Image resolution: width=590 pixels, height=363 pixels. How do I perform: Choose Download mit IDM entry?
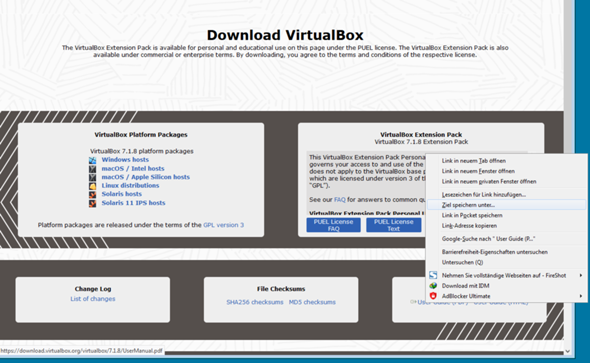click(x=507, y=286)
